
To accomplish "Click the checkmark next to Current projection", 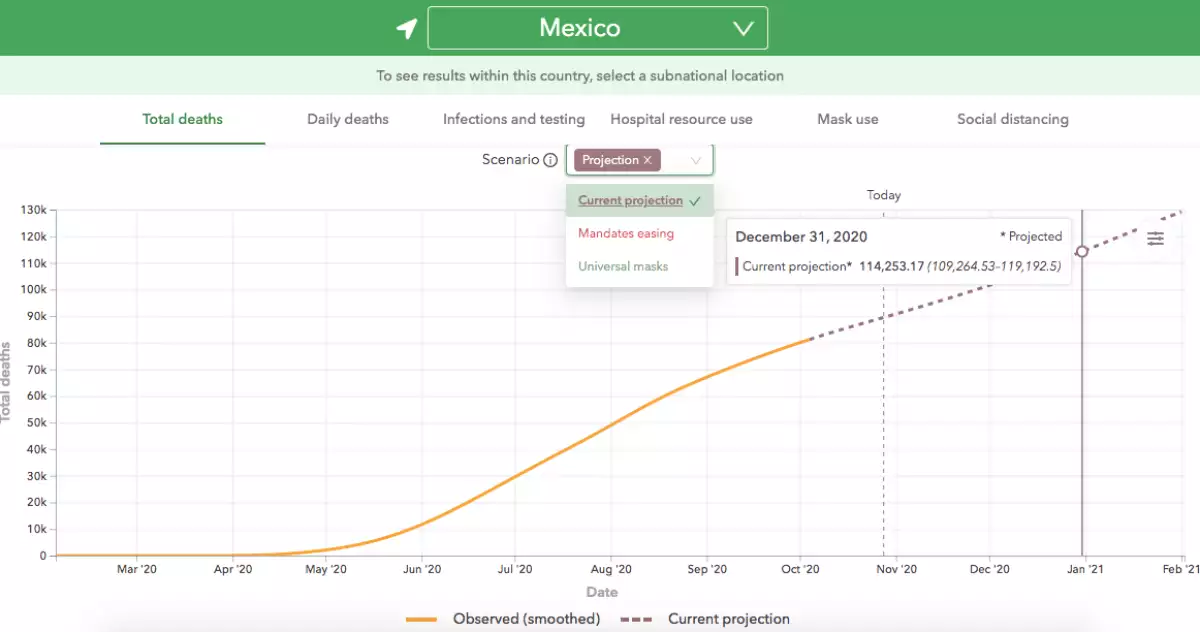I will click(695, 201).
